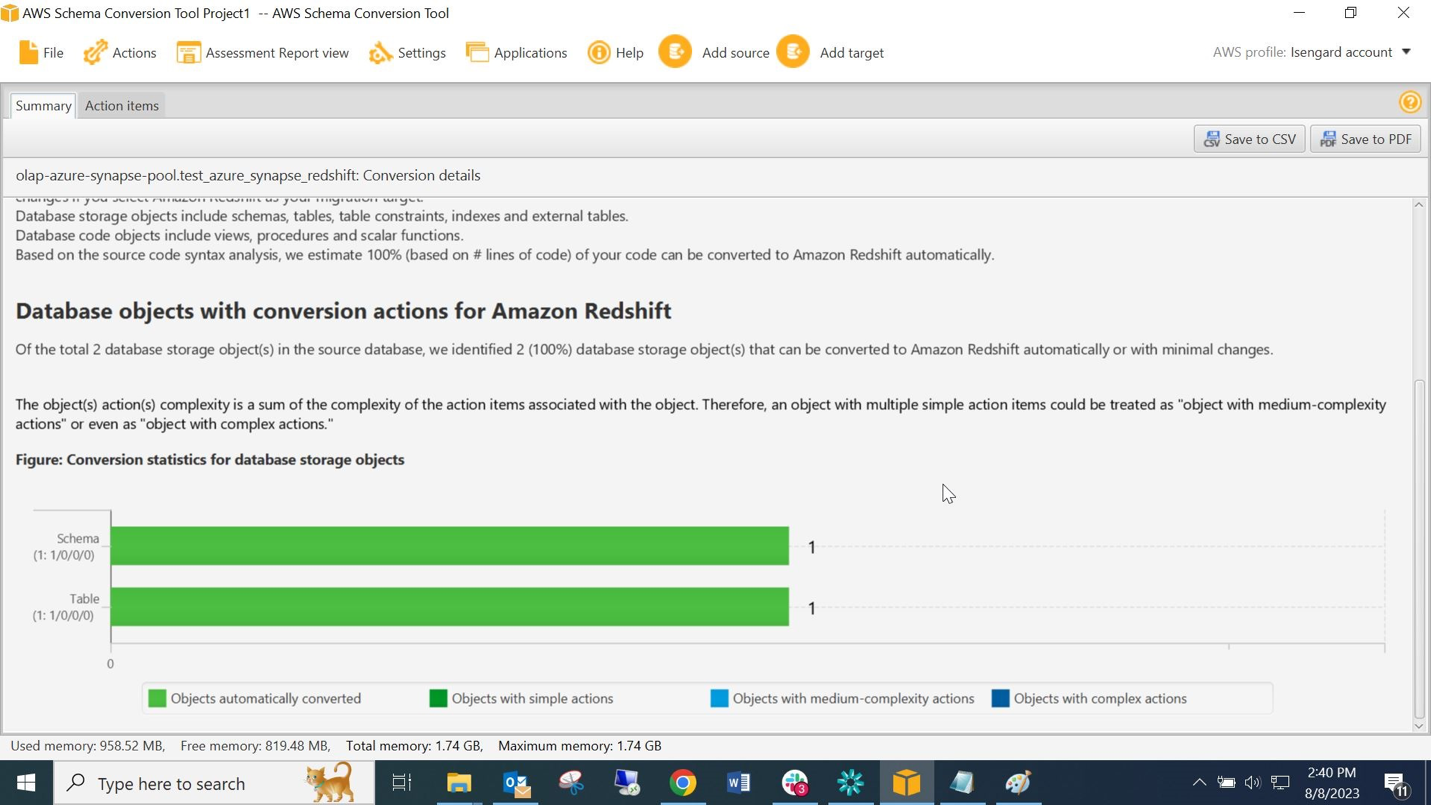This screenshot has height=805, width=1431.
Task: Click the Add source button
Action: [x=714, y=52]
